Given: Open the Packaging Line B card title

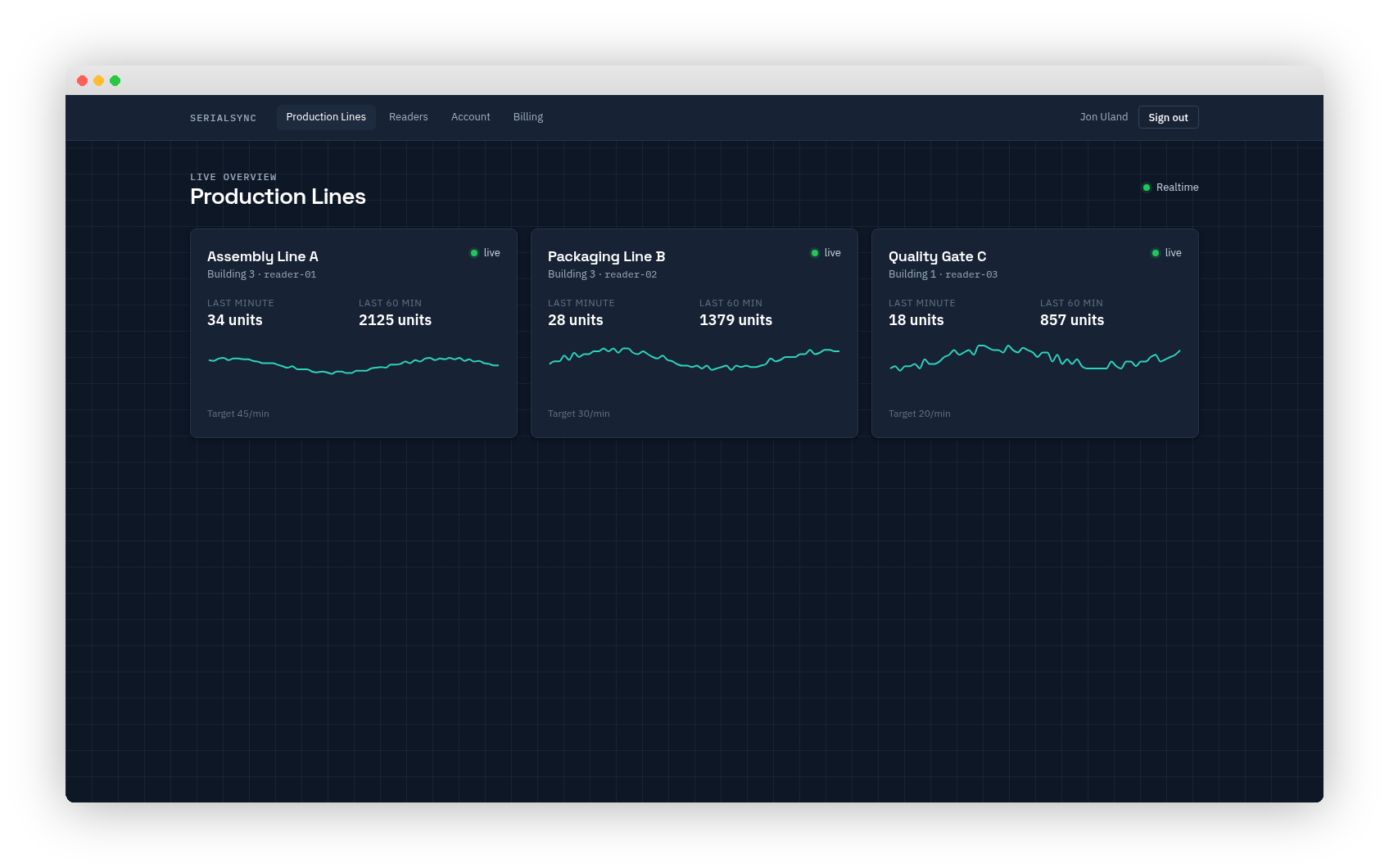Looking at the screenshot, I should click(x=606, y=256).
